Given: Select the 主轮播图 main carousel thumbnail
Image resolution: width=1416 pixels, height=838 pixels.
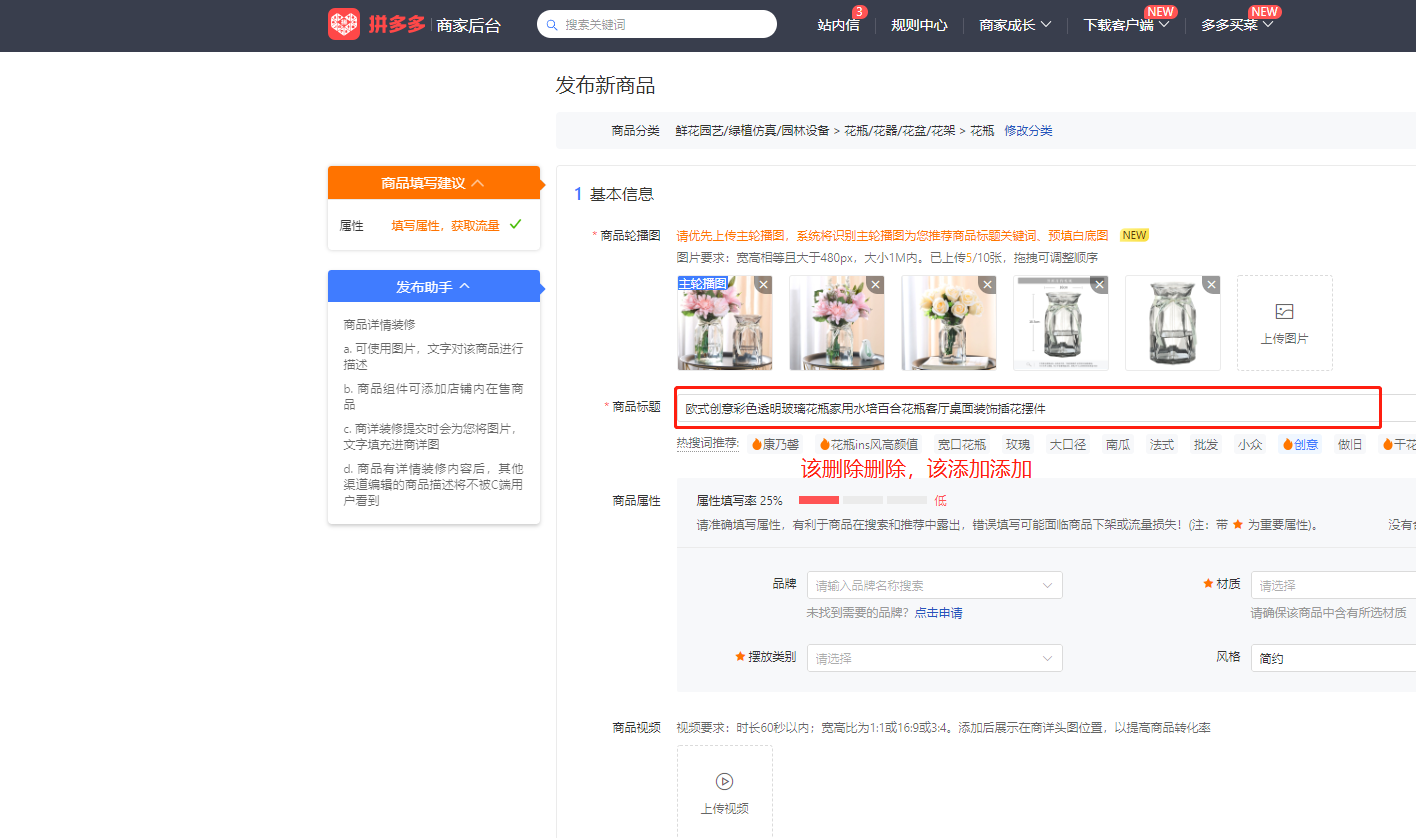Looking at the screenshot, I should point(725,323).
